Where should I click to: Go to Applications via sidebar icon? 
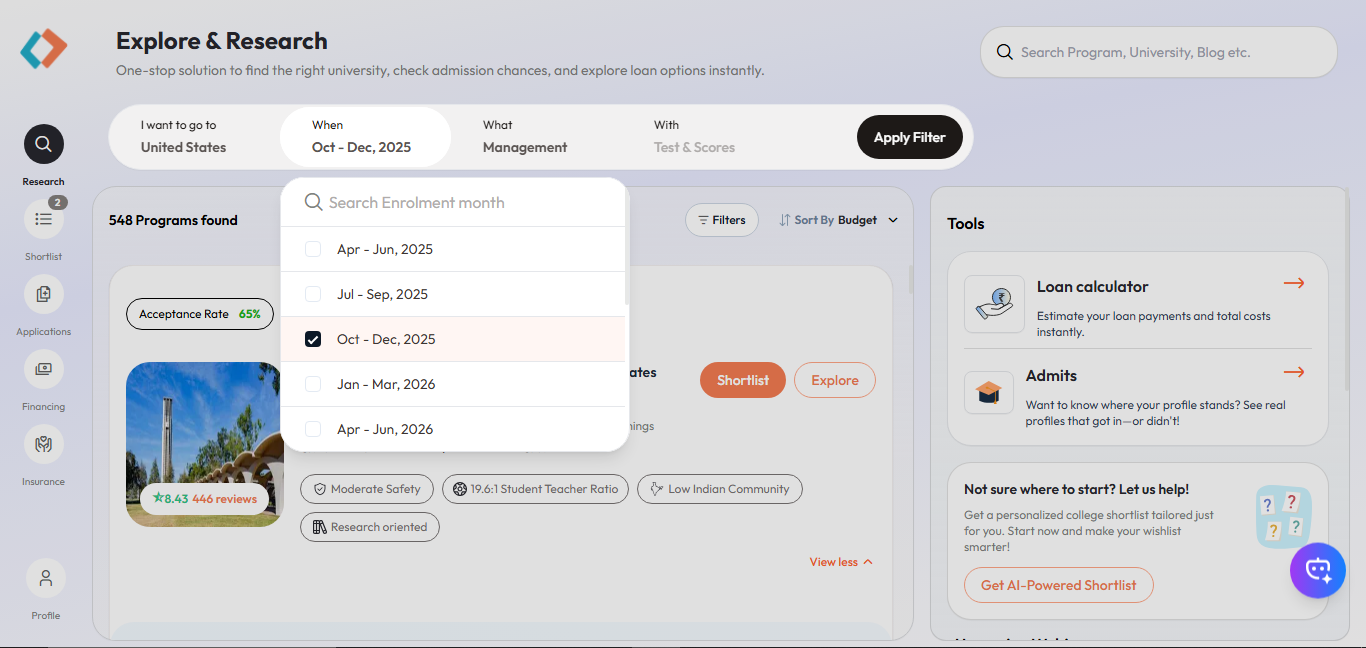(x=44, y=294)
